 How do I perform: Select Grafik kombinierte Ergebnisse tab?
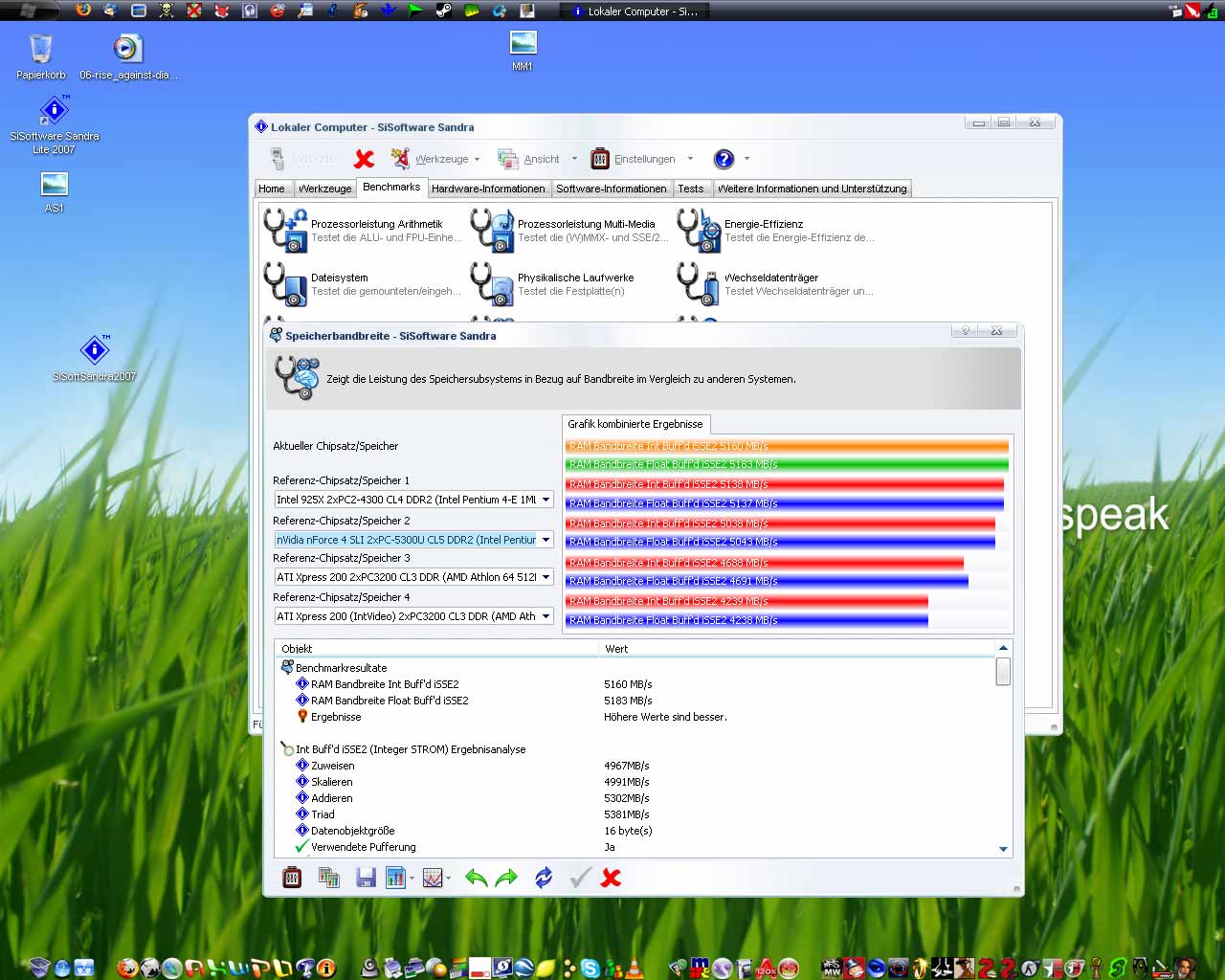click(x=635, y=424)
